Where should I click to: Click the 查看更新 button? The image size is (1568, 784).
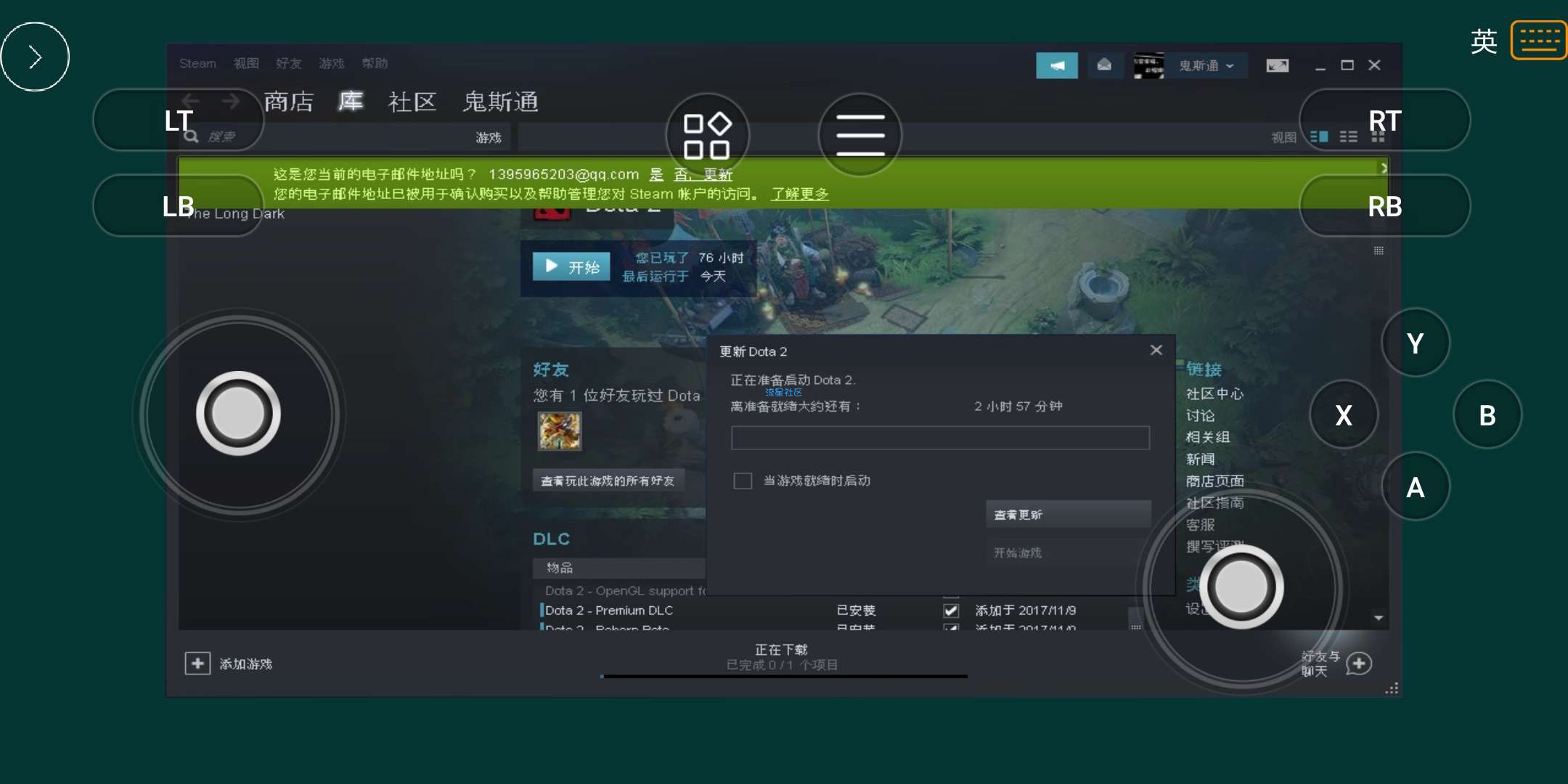coord(1068,515)
